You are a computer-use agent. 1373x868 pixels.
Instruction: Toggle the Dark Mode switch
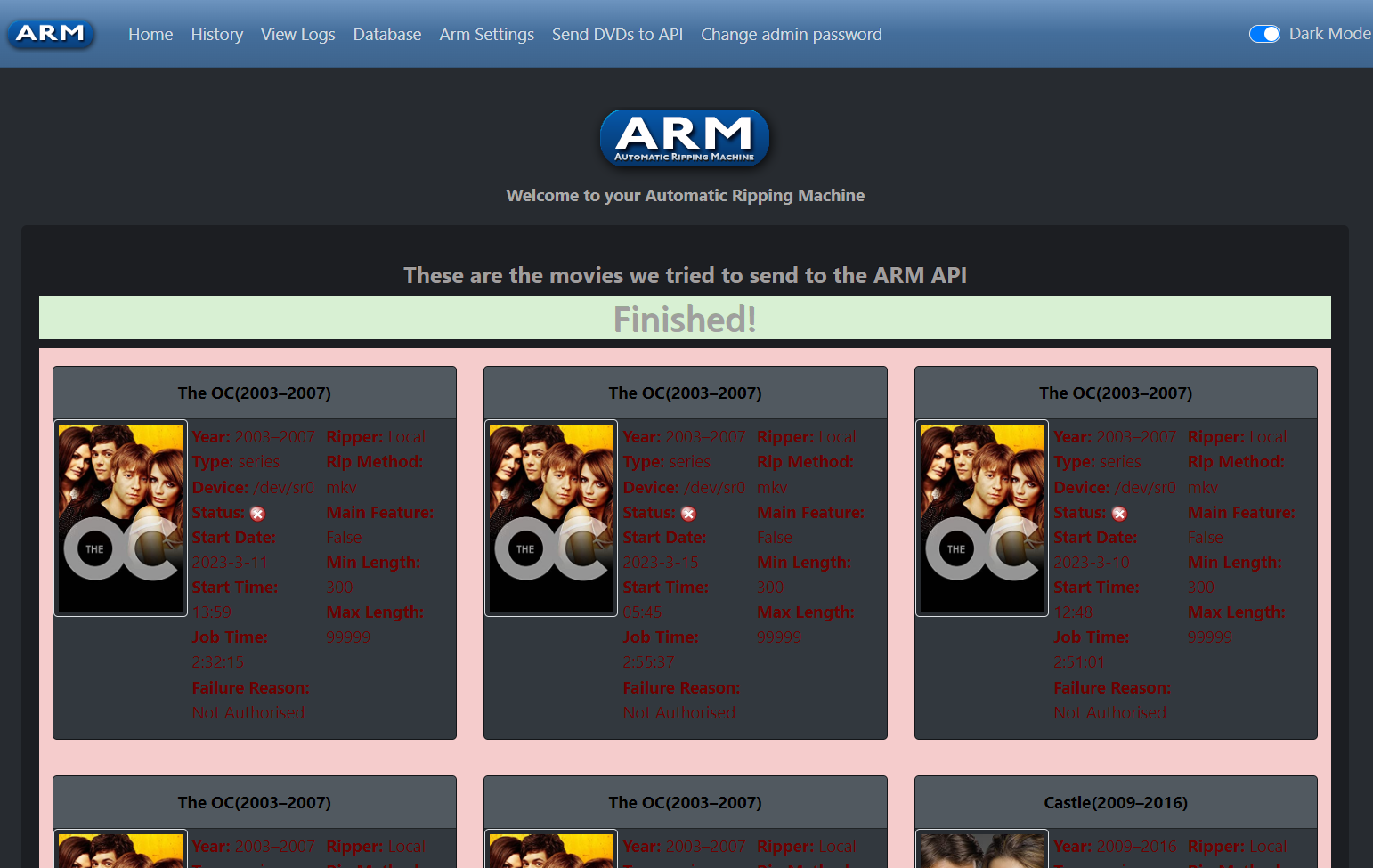pos(1264,33)
